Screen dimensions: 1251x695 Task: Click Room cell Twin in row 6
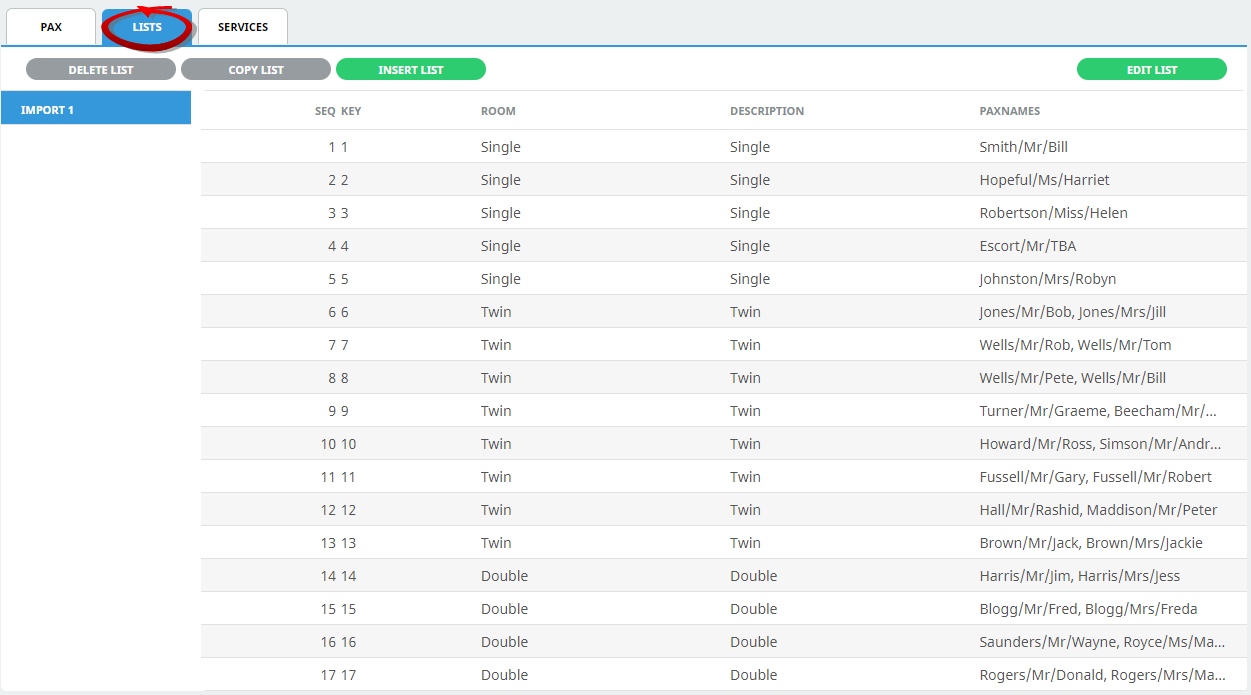pyautogui.click(x=496, y=312)
